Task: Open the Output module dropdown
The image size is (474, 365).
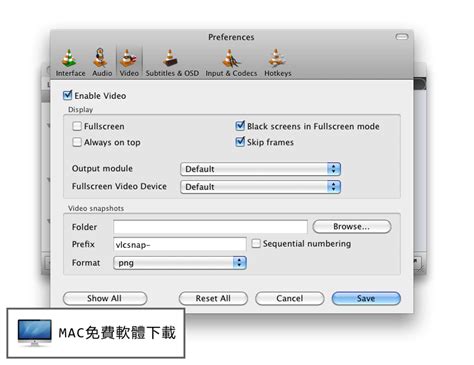Action: point(260,169)
